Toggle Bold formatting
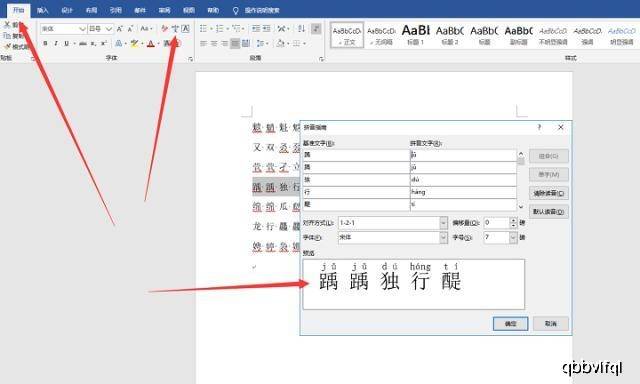The image size is (640, 384). [45, 43]
